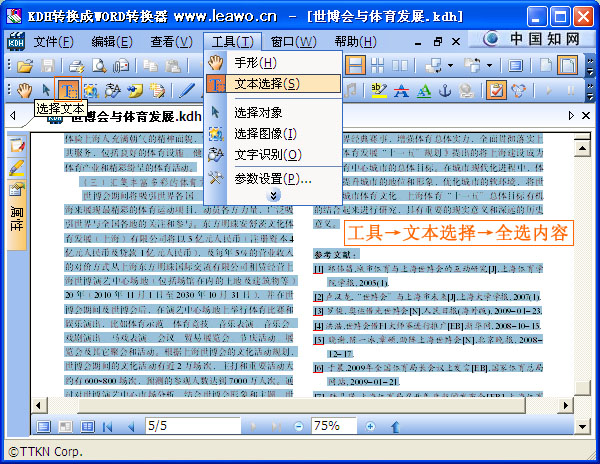Image resolution: width=600 pixels, height=464 pixels.
Task: Expand the full Tools menu chevron
Action: click(273, 196)
